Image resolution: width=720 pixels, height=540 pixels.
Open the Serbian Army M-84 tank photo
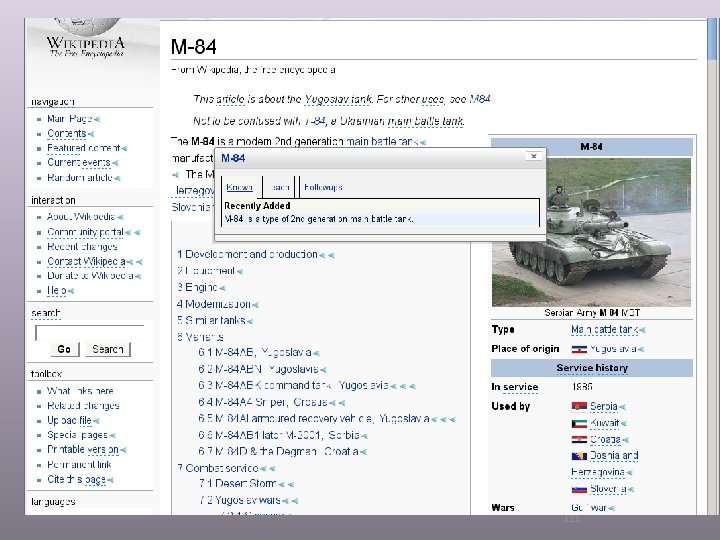591,232
